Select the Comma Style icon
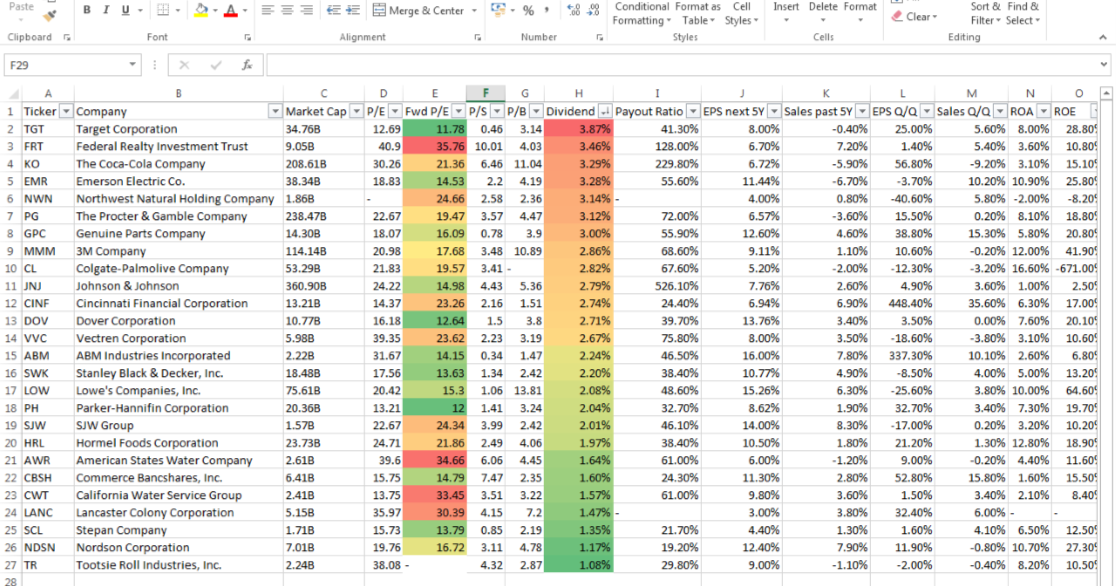Image resolution: width=1116 pixels, height=586 pixels. [547, 10]
